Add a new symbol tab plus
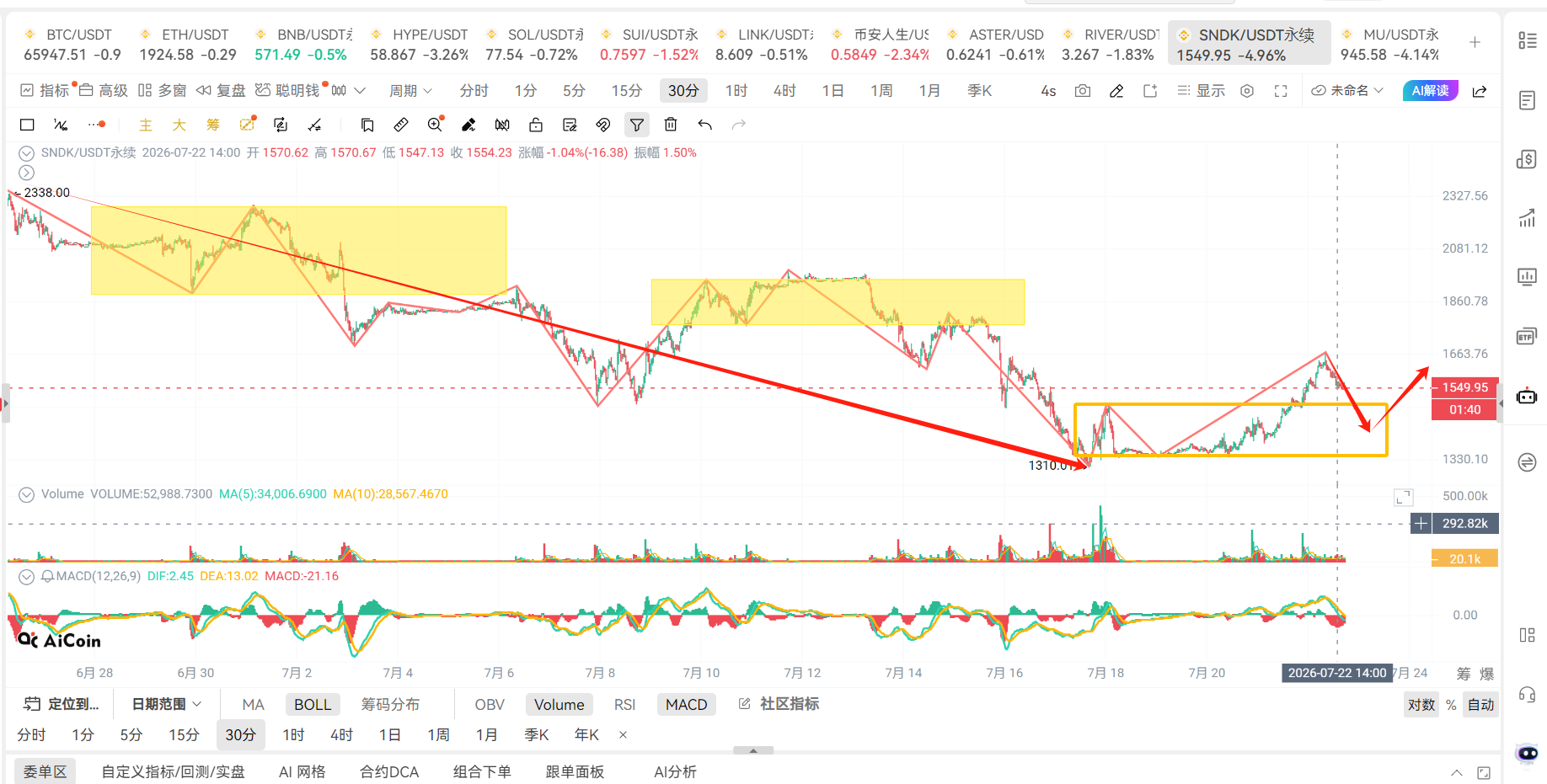1547x784 pixels. point(1475,43)
